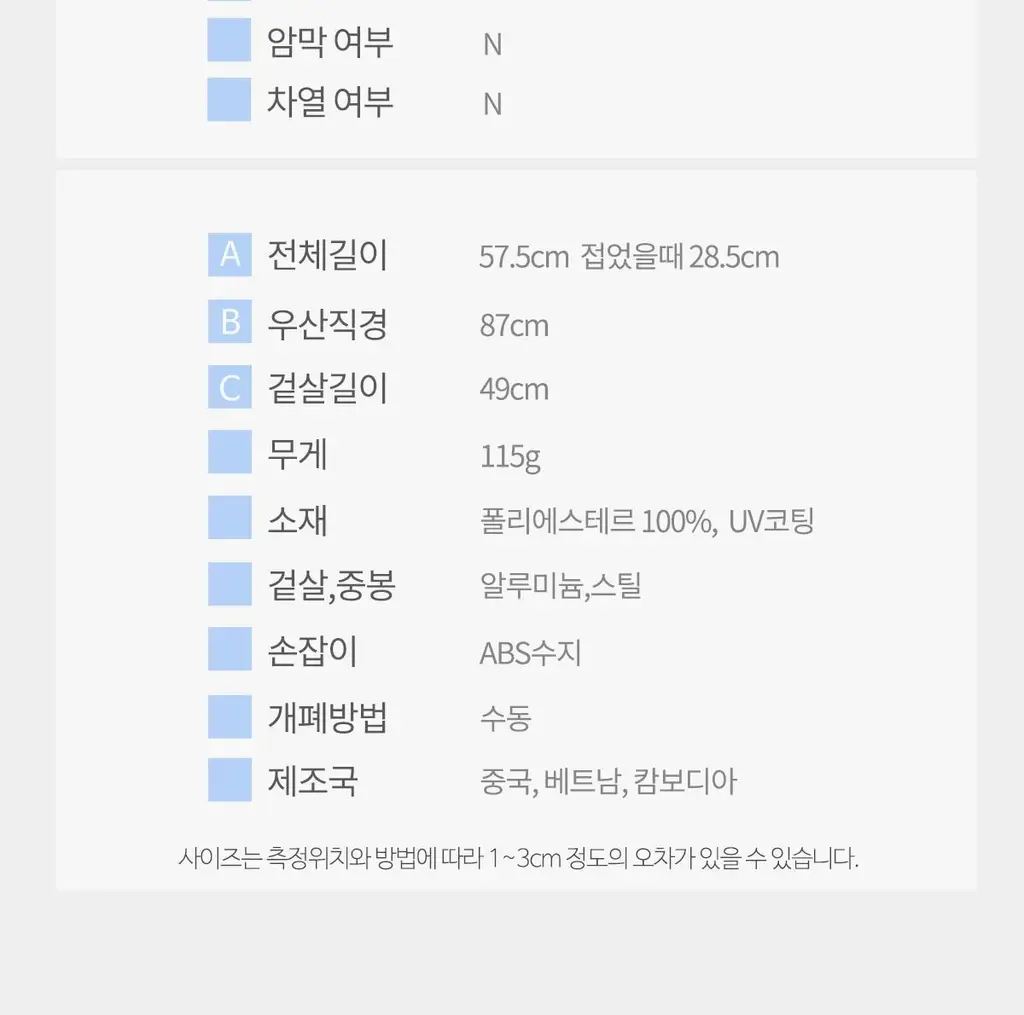Click the 중국, 베트남, 캄보디아 origin text

click(608, 781)
